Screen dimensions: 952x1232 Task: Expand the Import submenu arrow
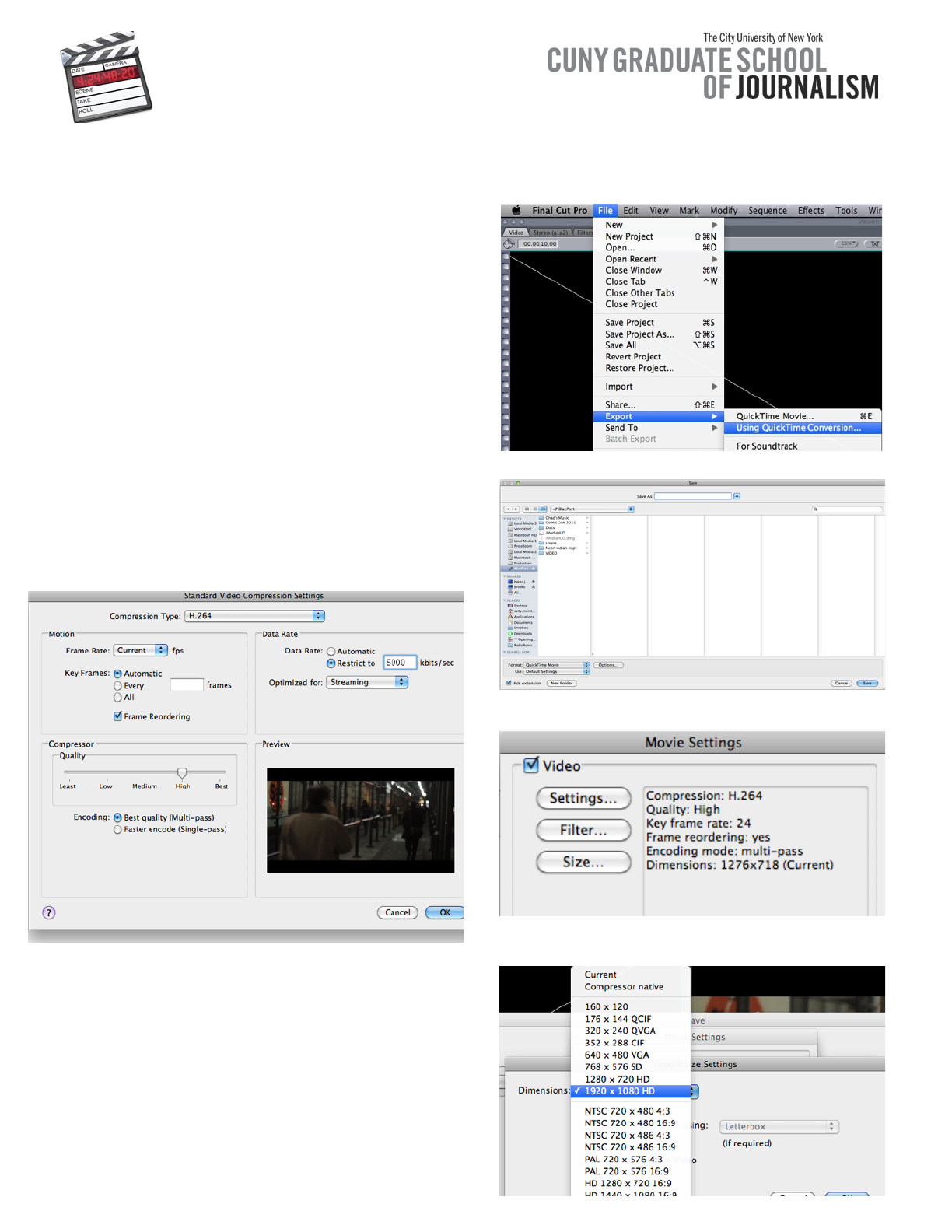[x=714, y=387]
